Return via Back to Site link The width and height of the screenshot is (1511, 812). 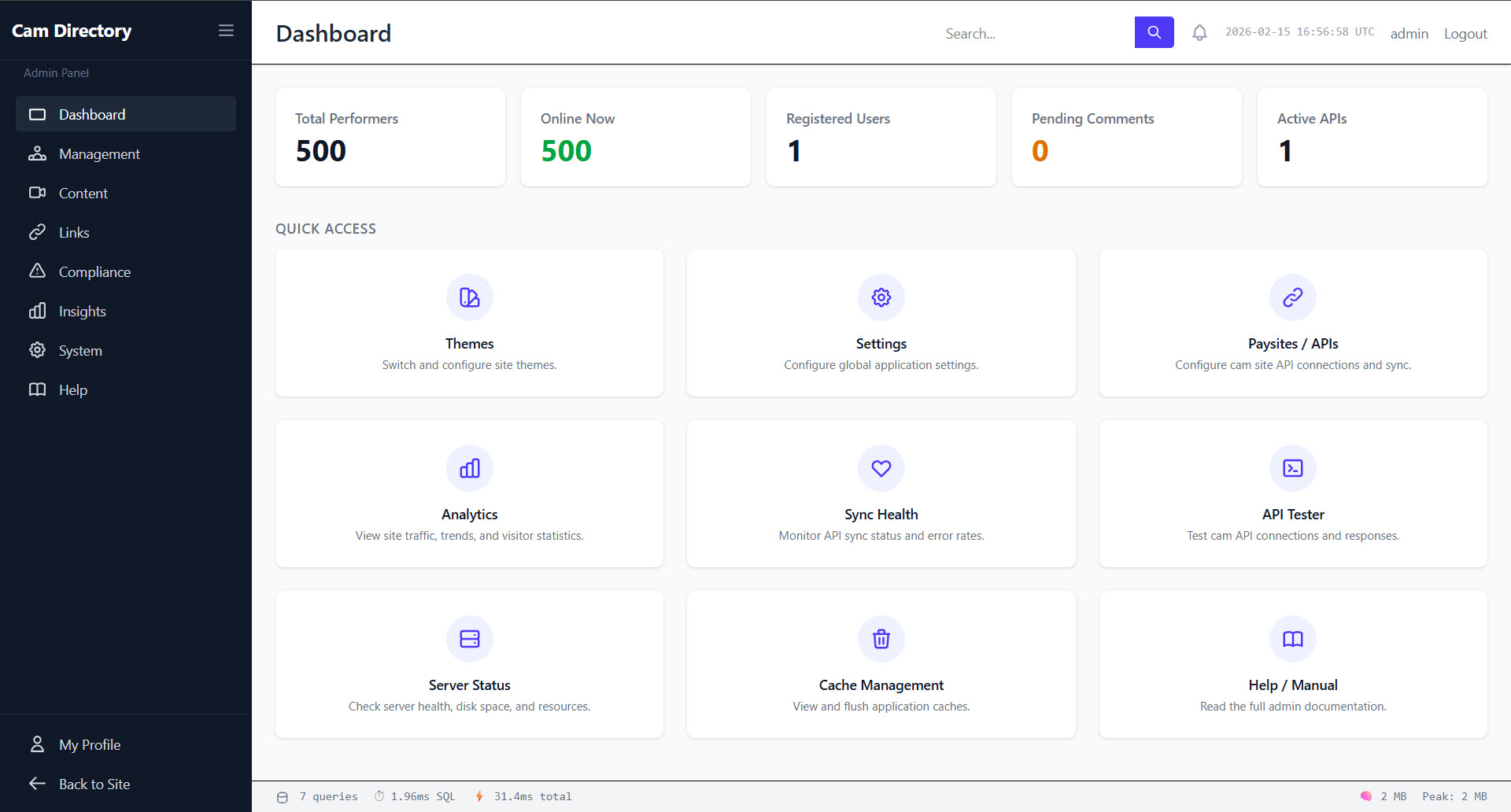tap(94, 784)
